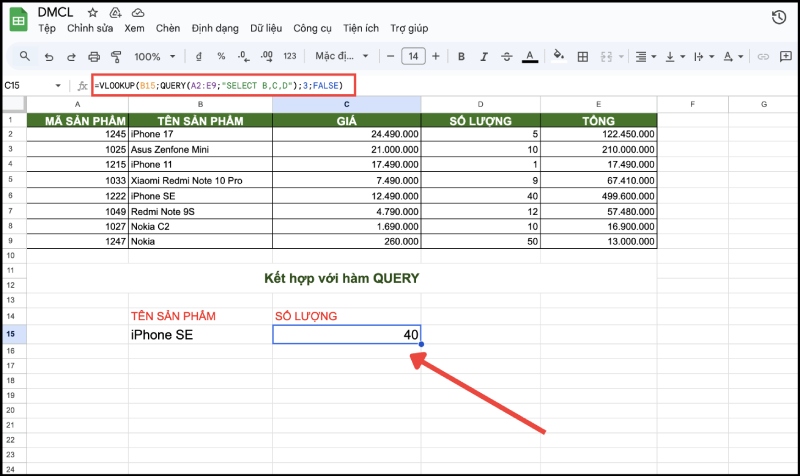This screenshot has width=800, height=476.
Task: Open the Dữ liệu menu
Action: click(x=266, y=29)
